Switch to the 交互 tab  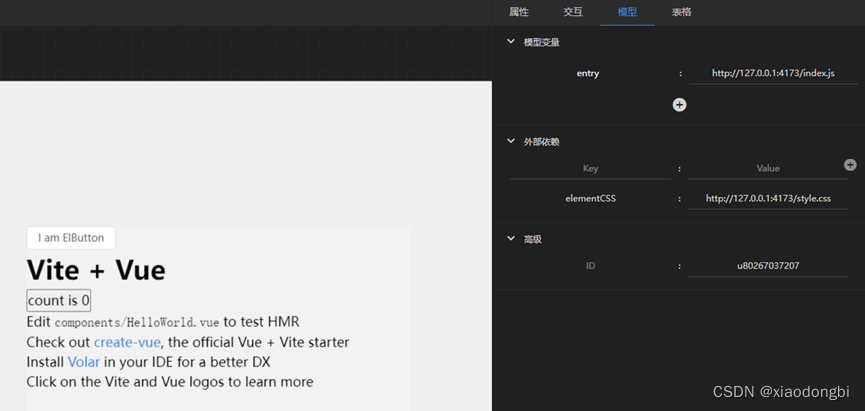click(x=573, y=12)
